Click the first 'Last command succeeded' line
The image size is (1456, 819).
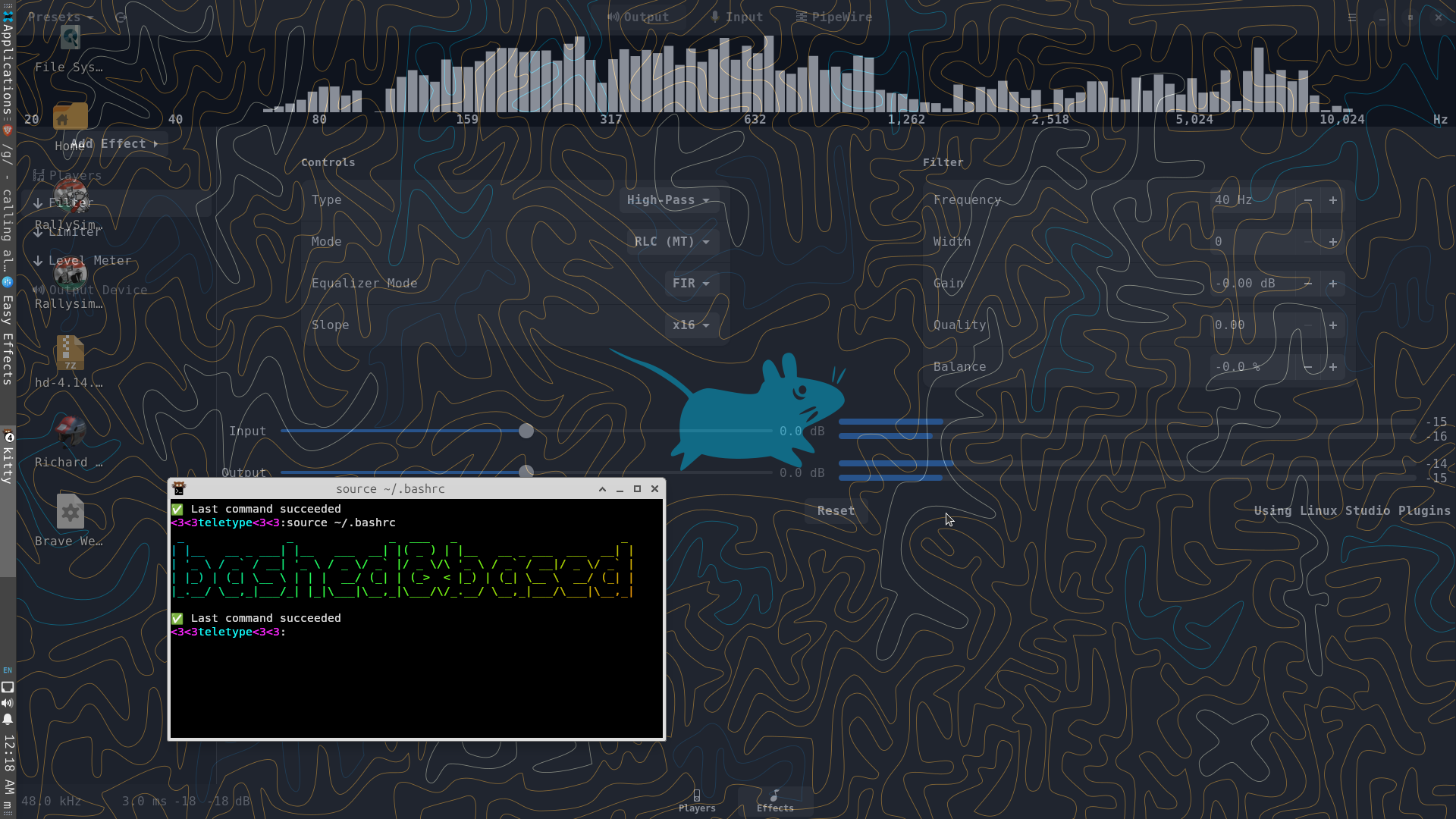tap(256, 510)
